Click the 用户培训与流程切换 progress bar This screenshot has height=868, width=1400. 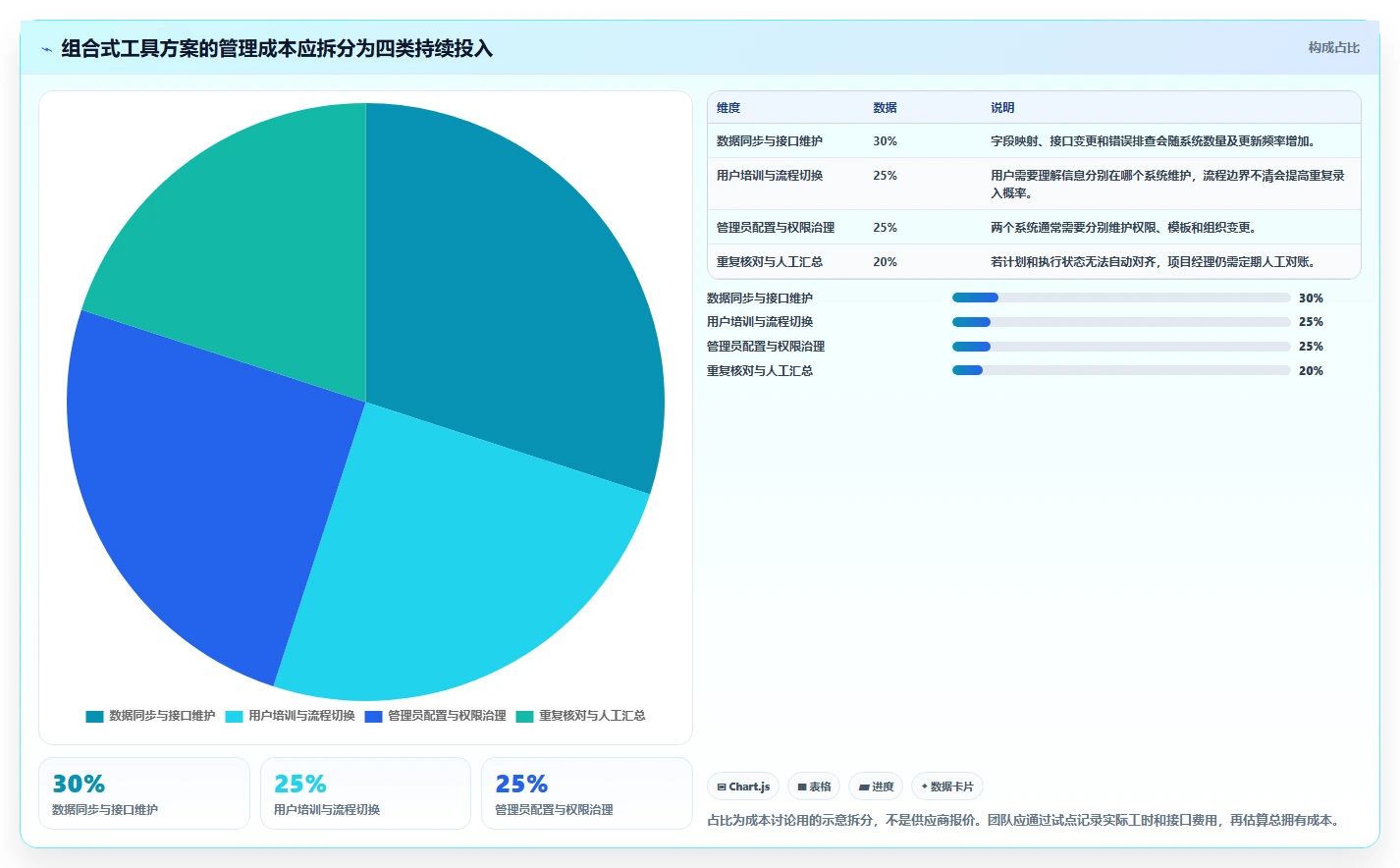1121,322
